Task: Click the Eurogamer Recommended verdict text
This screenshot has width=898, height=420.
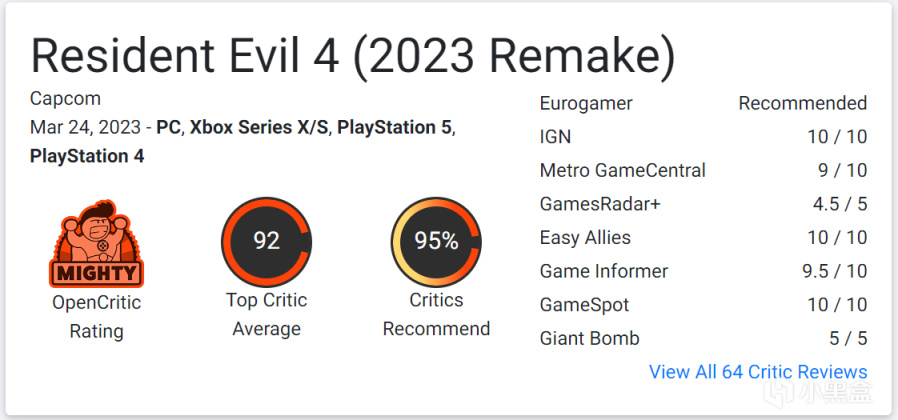Action: pos(802,103)
